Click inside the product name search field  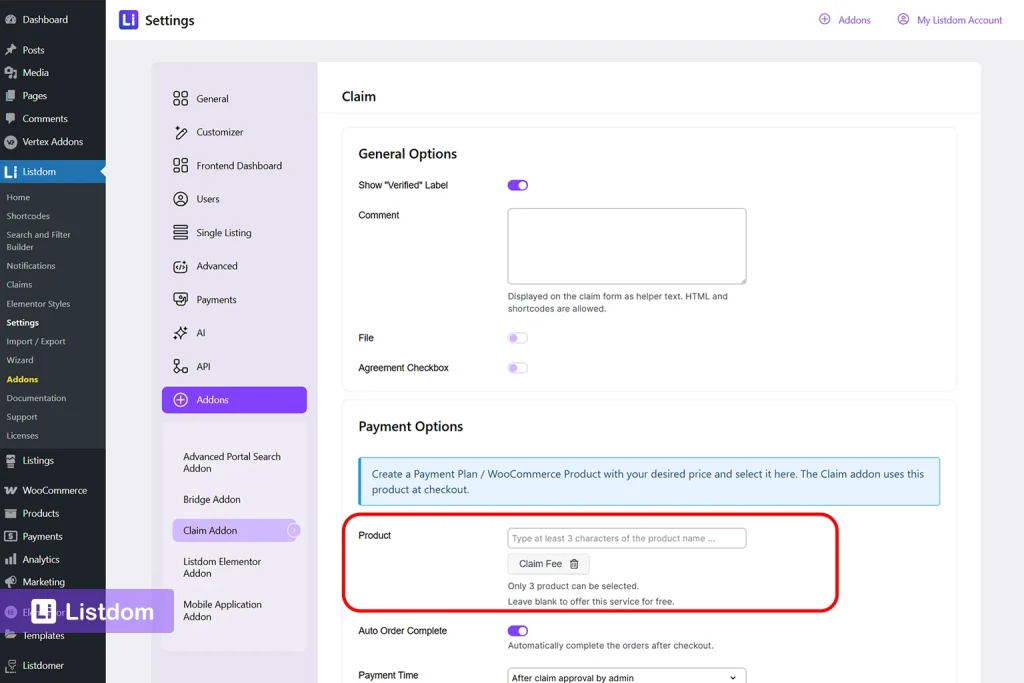[626, 538]
